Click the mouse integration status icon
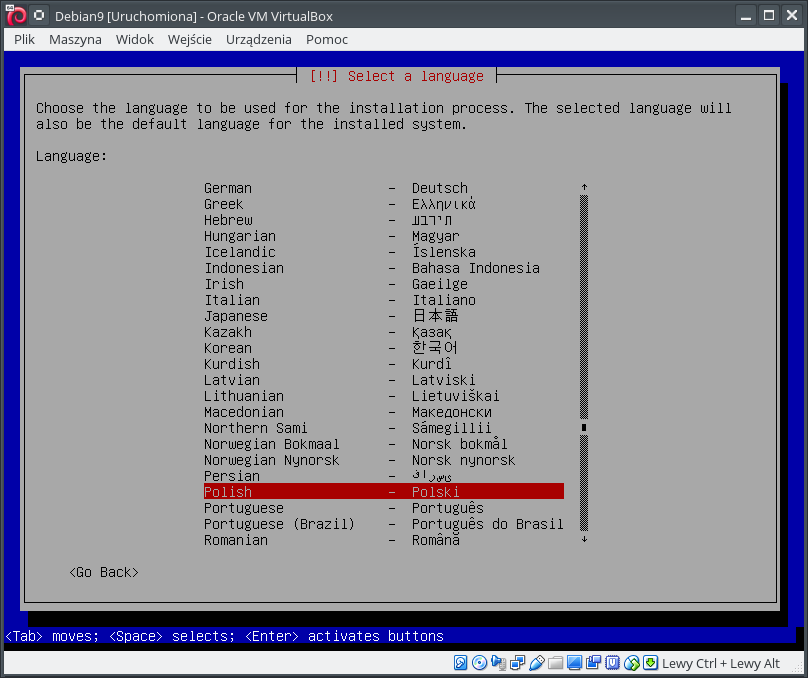Image resolution: width=808 pixels, height=678 pixels. click(632, 663)
